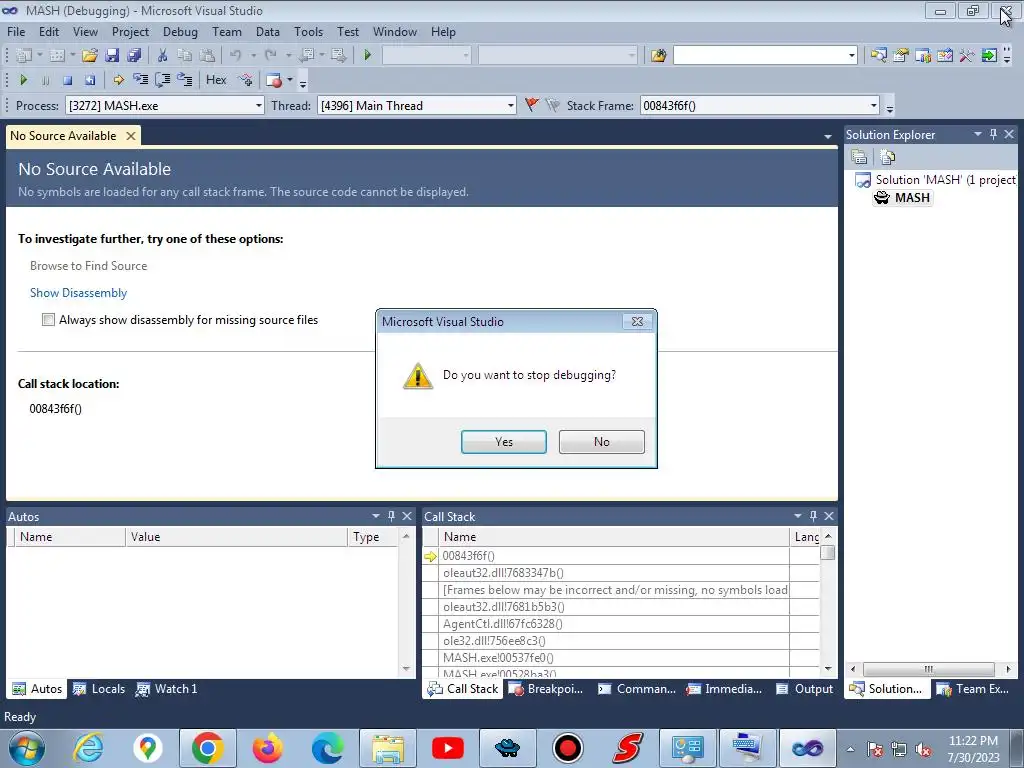
Task: Click Call Stack vertical scrollbar thumb
Action: click(x=827, y=552)
